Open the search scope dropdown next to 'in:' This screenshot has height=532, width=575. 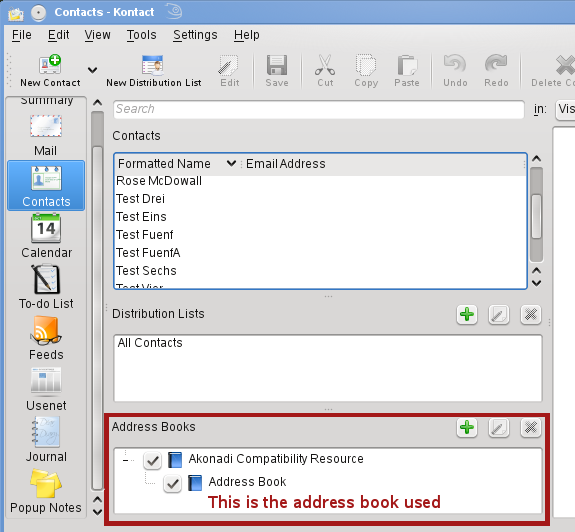(565, 109)
